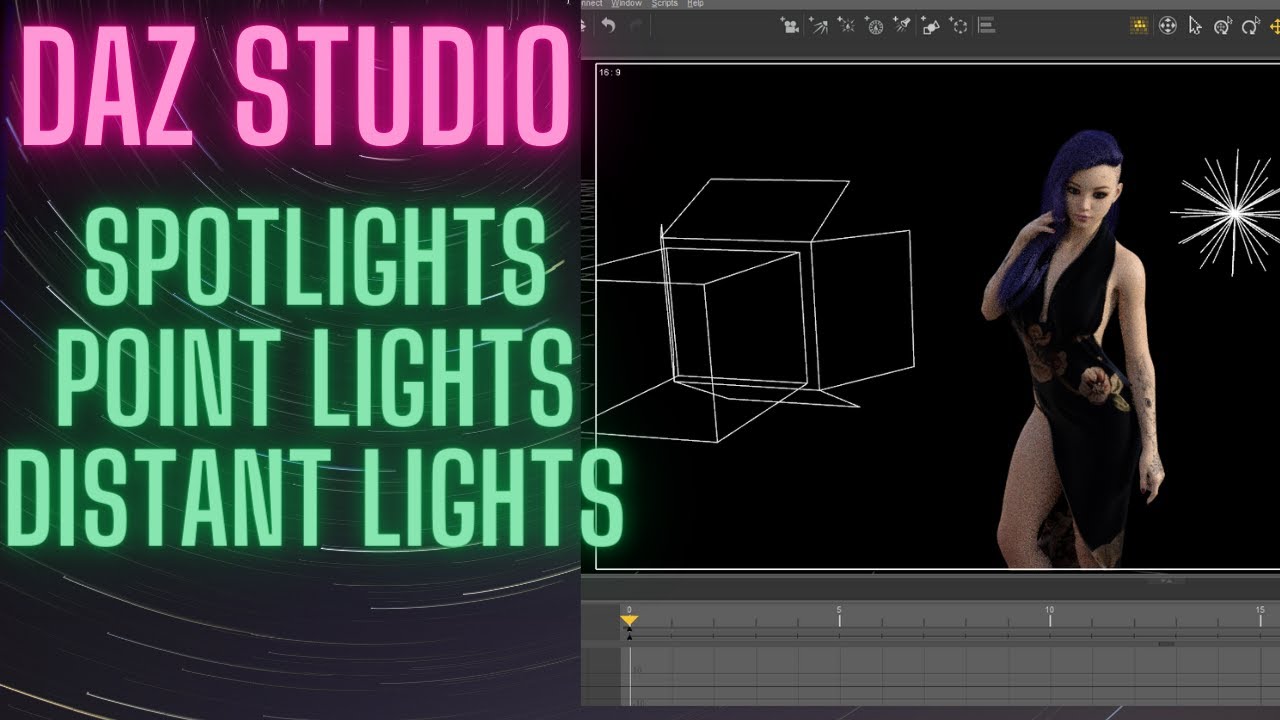
Task: Click the greyed Redo arrow in the toolbar
Action: 635,26
